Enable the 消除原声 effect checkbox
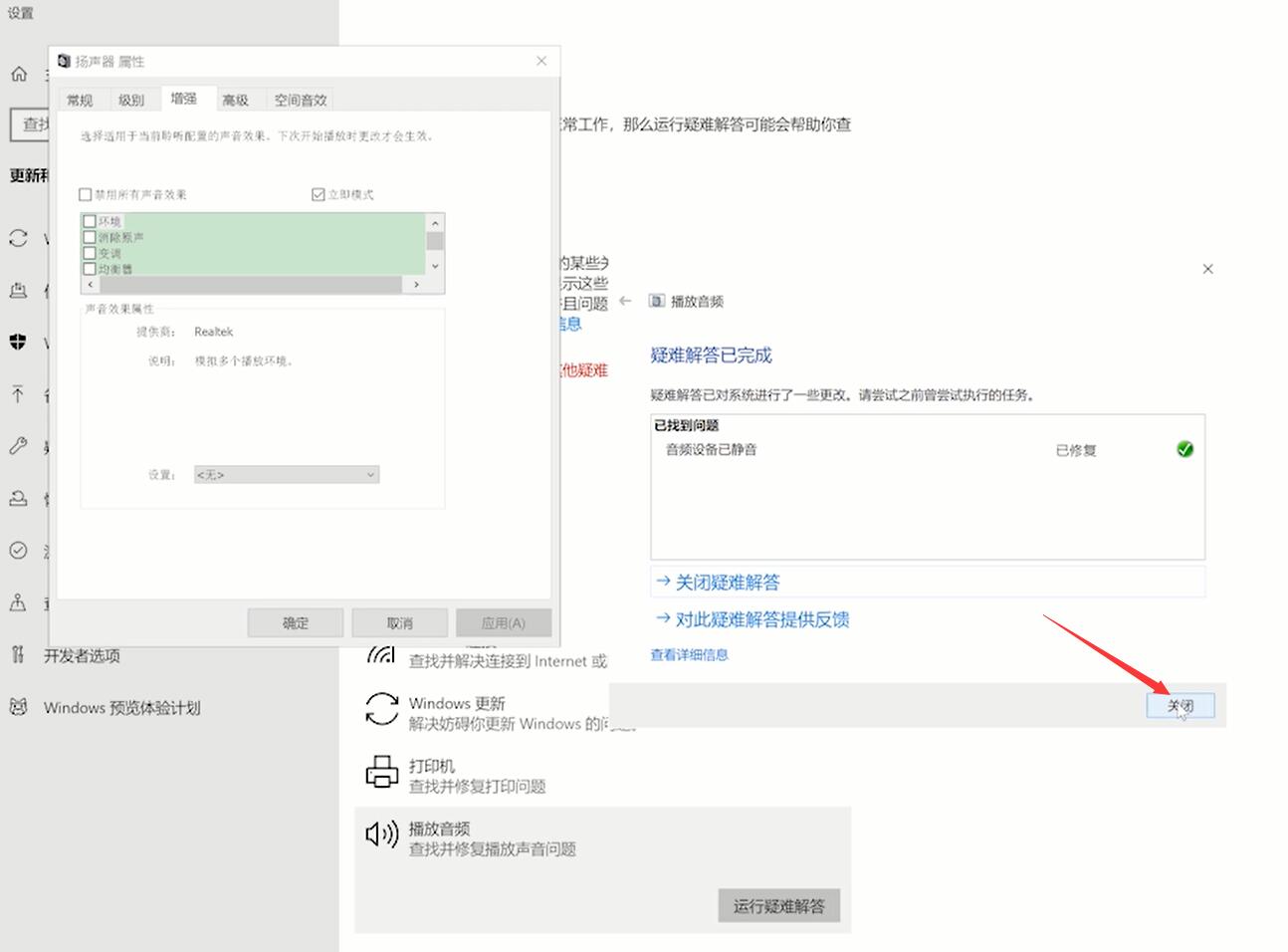 [90, 237]
